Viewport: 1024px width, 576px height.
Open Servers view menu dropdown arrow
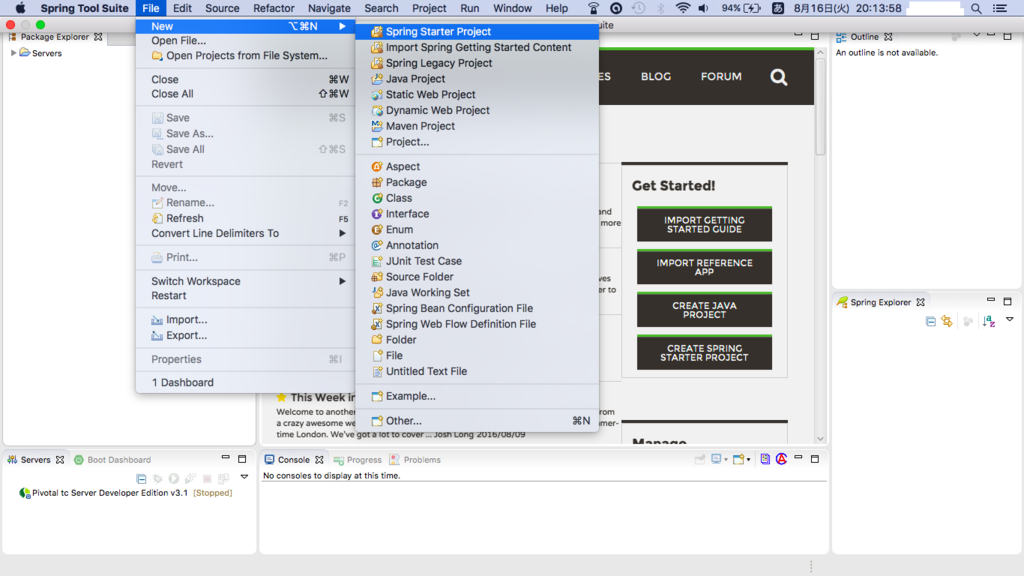coord(244,477)
